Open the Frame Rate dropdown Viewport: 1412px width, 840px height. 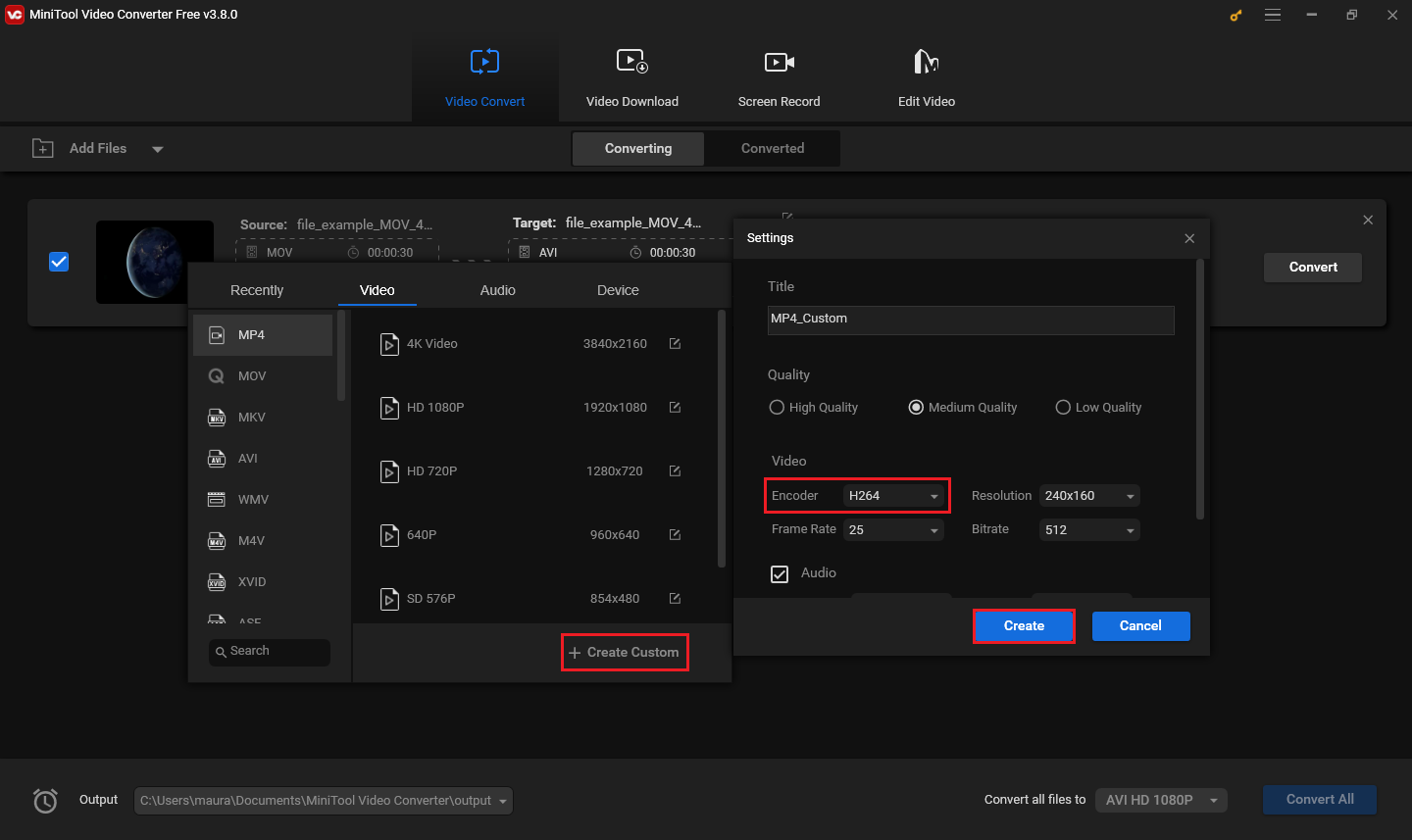click(893, 530)
